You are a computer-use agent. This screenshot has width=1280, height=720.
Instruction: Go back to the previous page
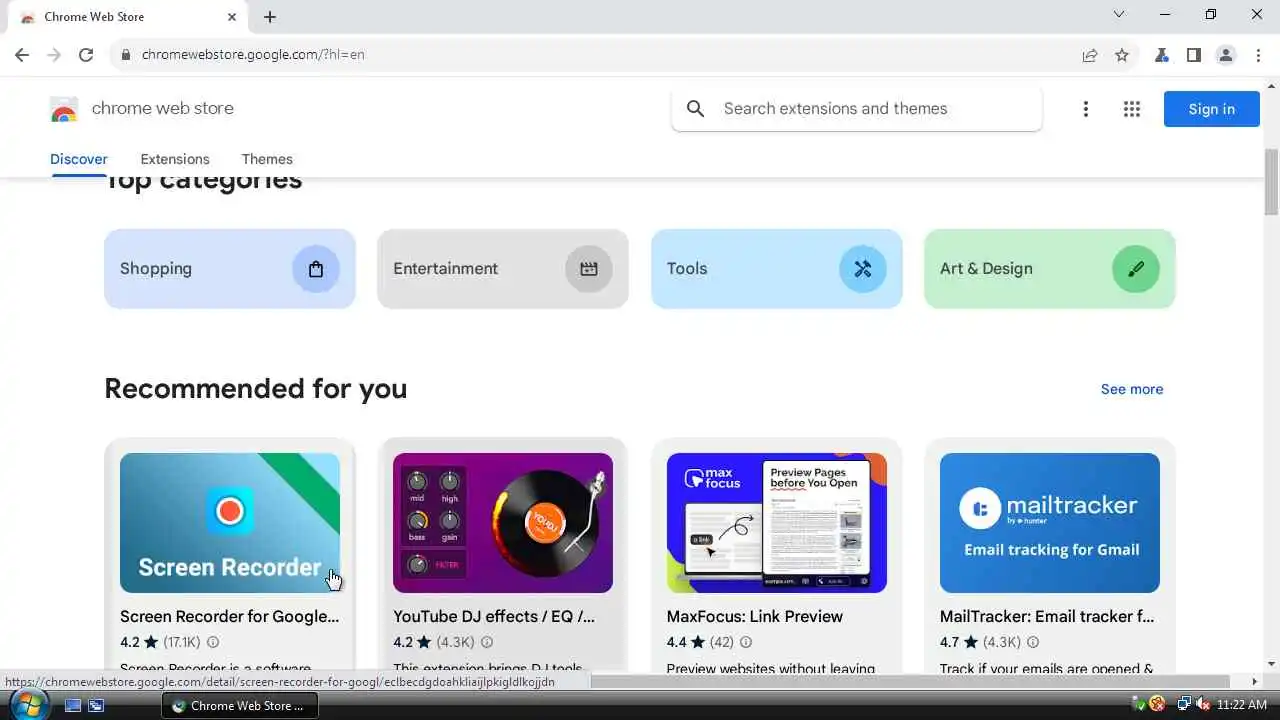(x=22, y=55)
